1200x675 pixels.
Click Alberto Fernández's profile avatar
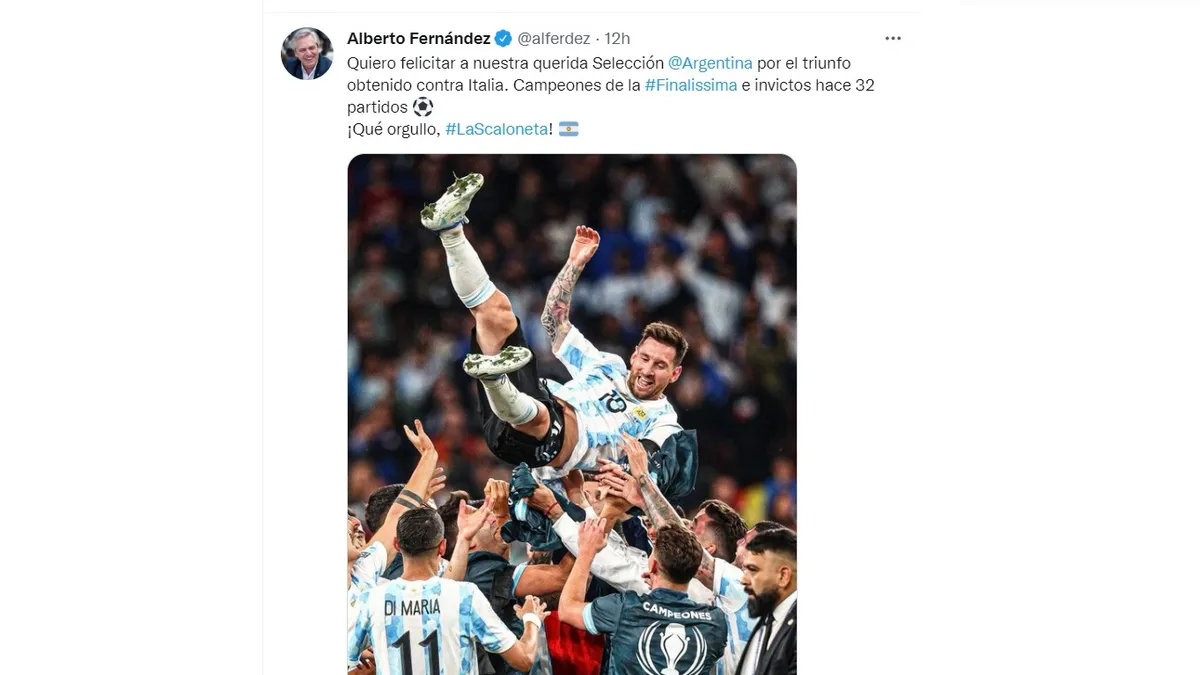[x=307, y=54]
